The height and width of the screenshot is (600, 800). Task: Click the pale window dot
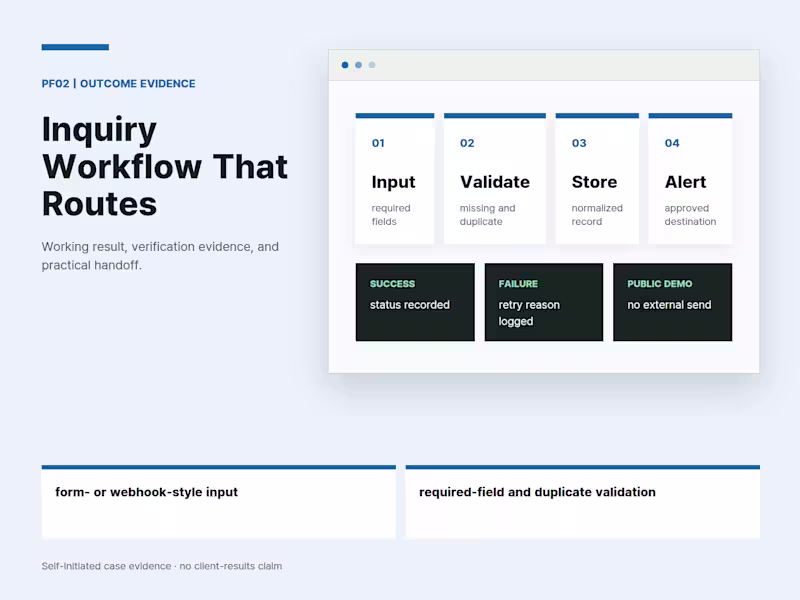(x=372, y=65)
